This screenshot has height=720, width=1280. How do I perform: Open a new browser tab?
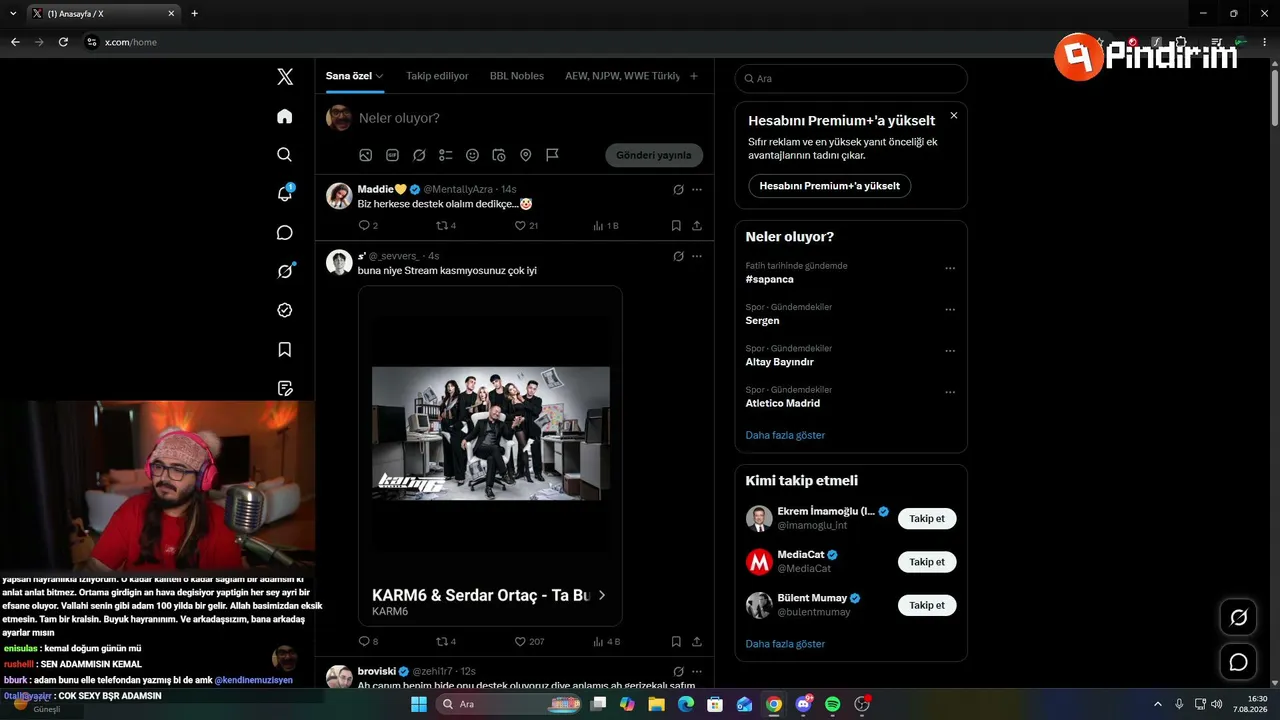click(194, 14)
